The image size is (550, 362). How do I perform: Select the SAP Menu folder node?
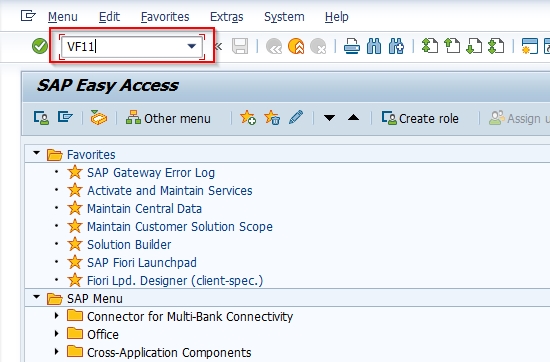tap(95, 299)
